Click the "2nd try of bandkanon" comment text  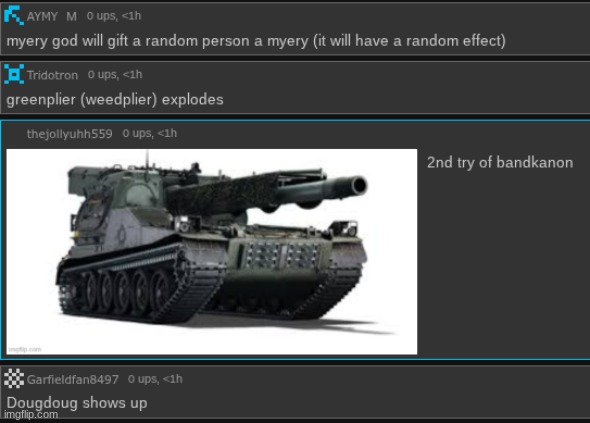pyautogui.click(x=500, y=163)
